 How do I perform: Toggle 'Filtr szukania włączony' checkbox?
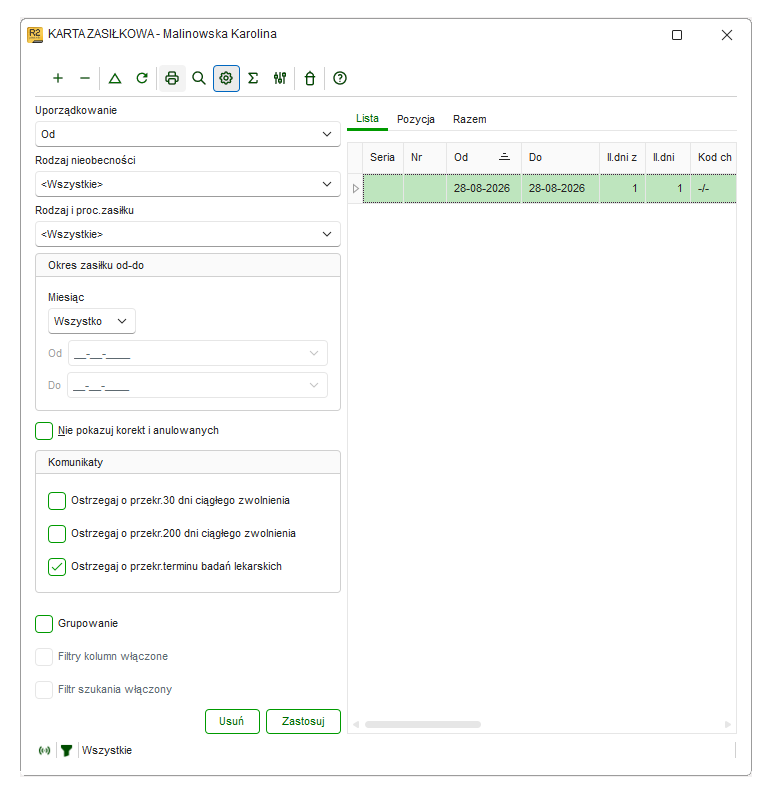[44, 690]
